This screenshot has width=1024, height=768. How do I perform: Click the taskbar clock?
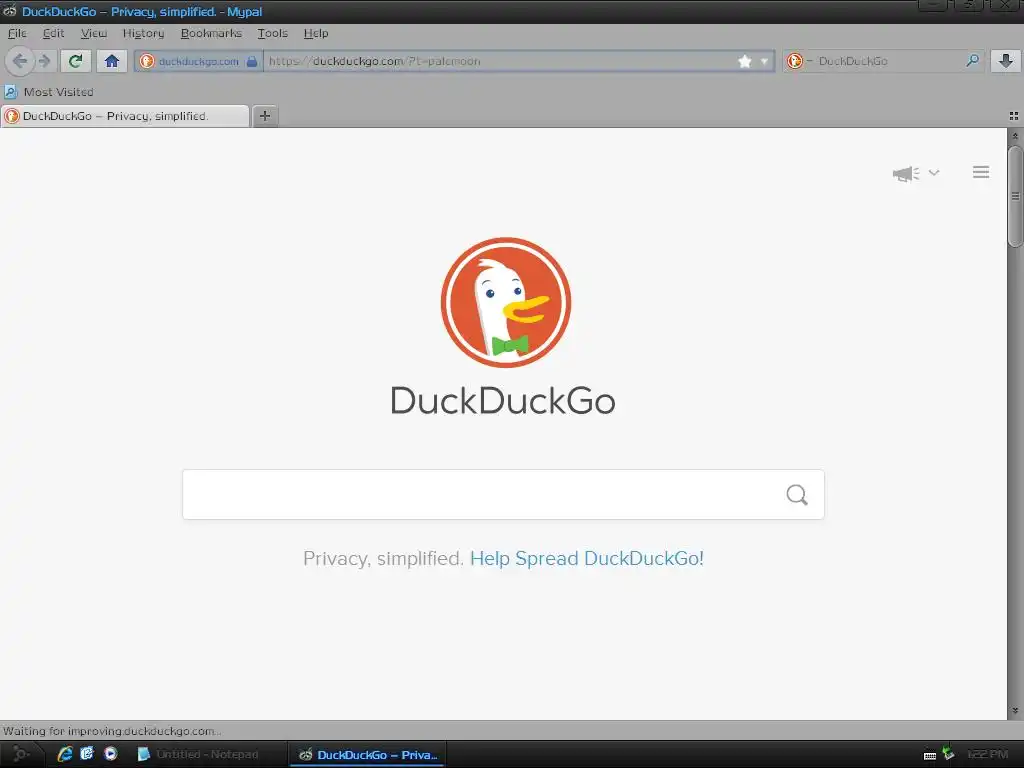987,754
